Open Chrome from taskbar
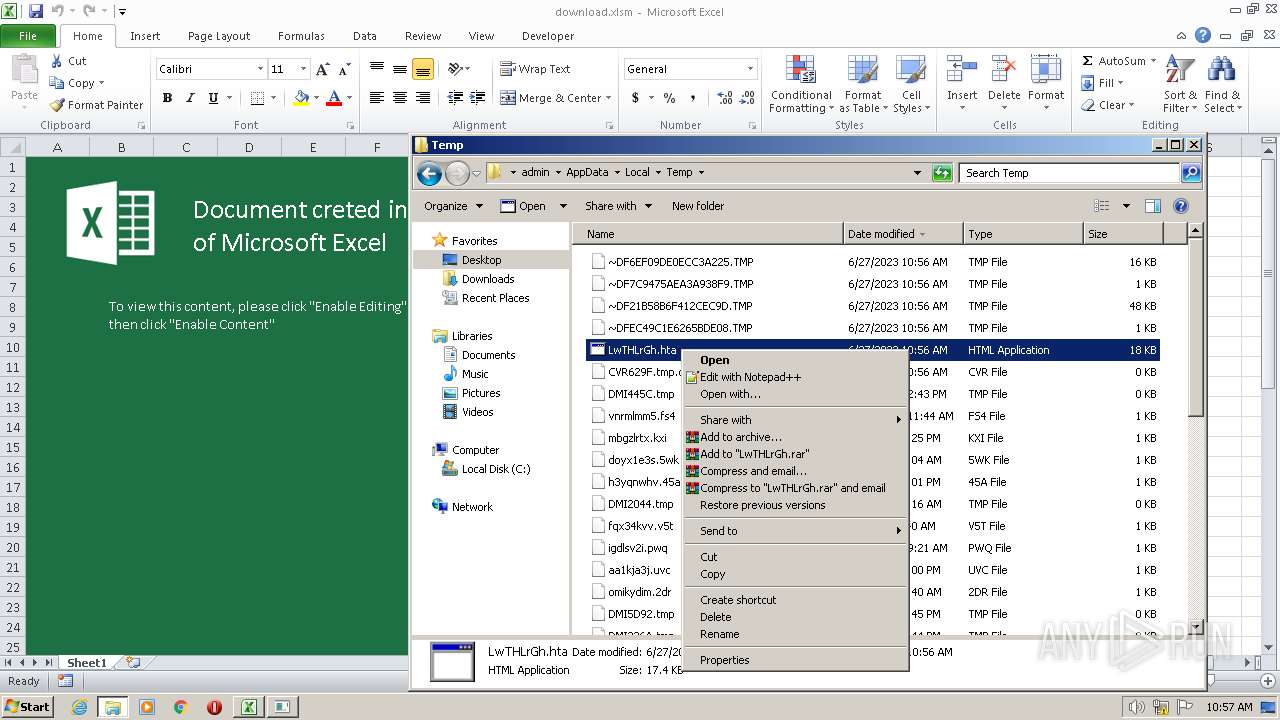The width and height of the screenshot is (1280, 720). pyautogui.click(x=181, y=707)
